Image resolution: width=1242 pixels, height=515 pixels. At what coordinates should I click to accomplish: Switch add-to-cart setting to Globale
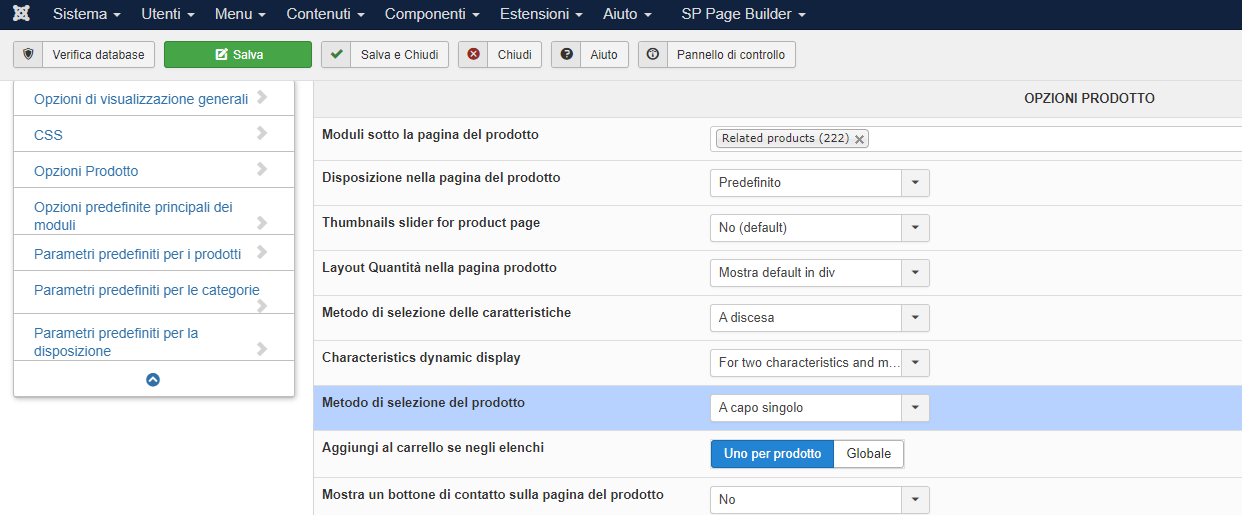[x=868, y=454]
